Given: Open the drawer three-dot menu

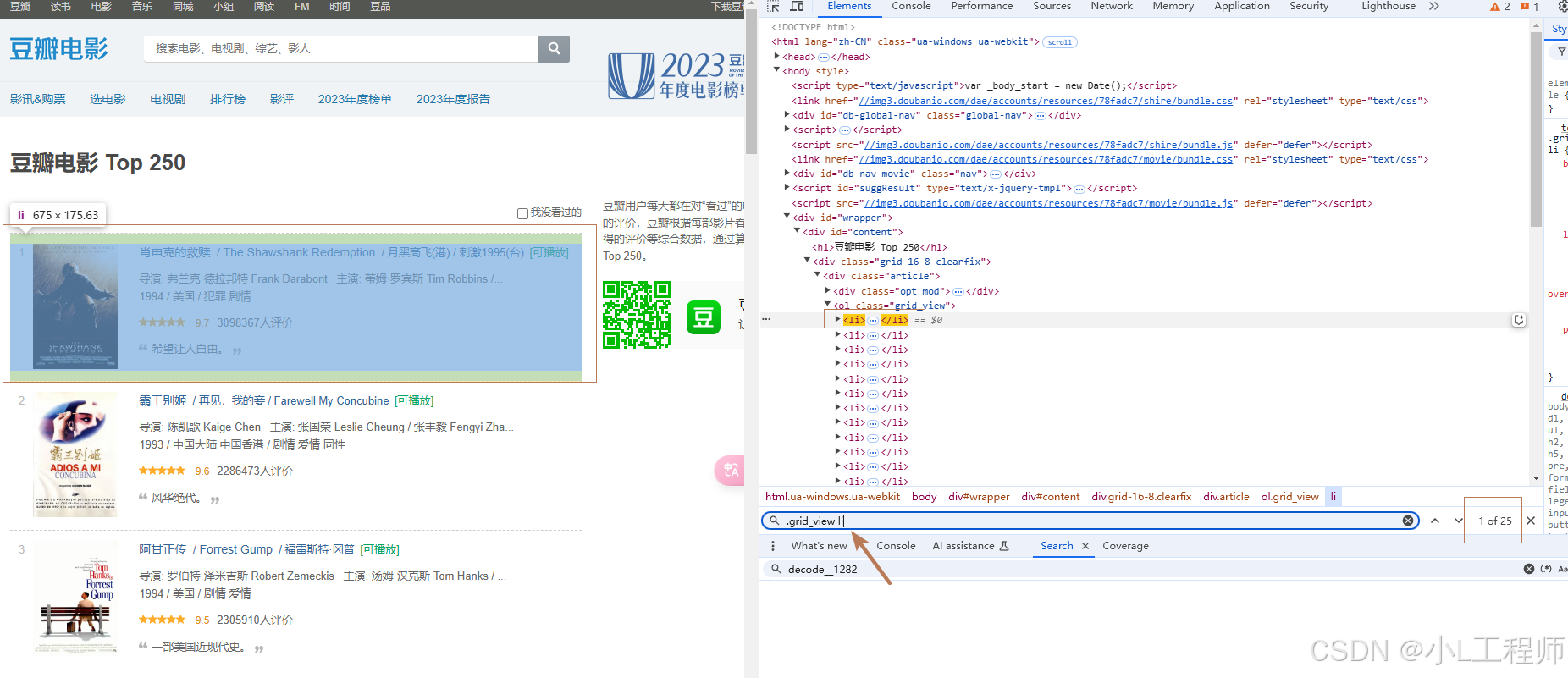Looking at the screenshot, I should point(773,546).
